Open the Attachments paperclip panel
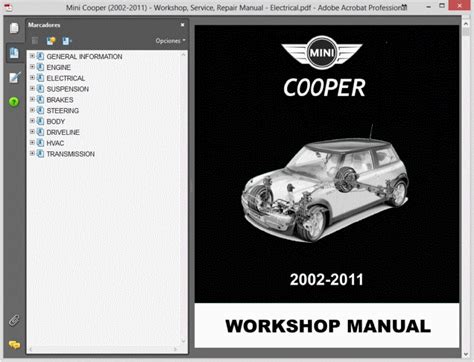The width and height of the screenshot is (474, 362). [x=14, y=320]
